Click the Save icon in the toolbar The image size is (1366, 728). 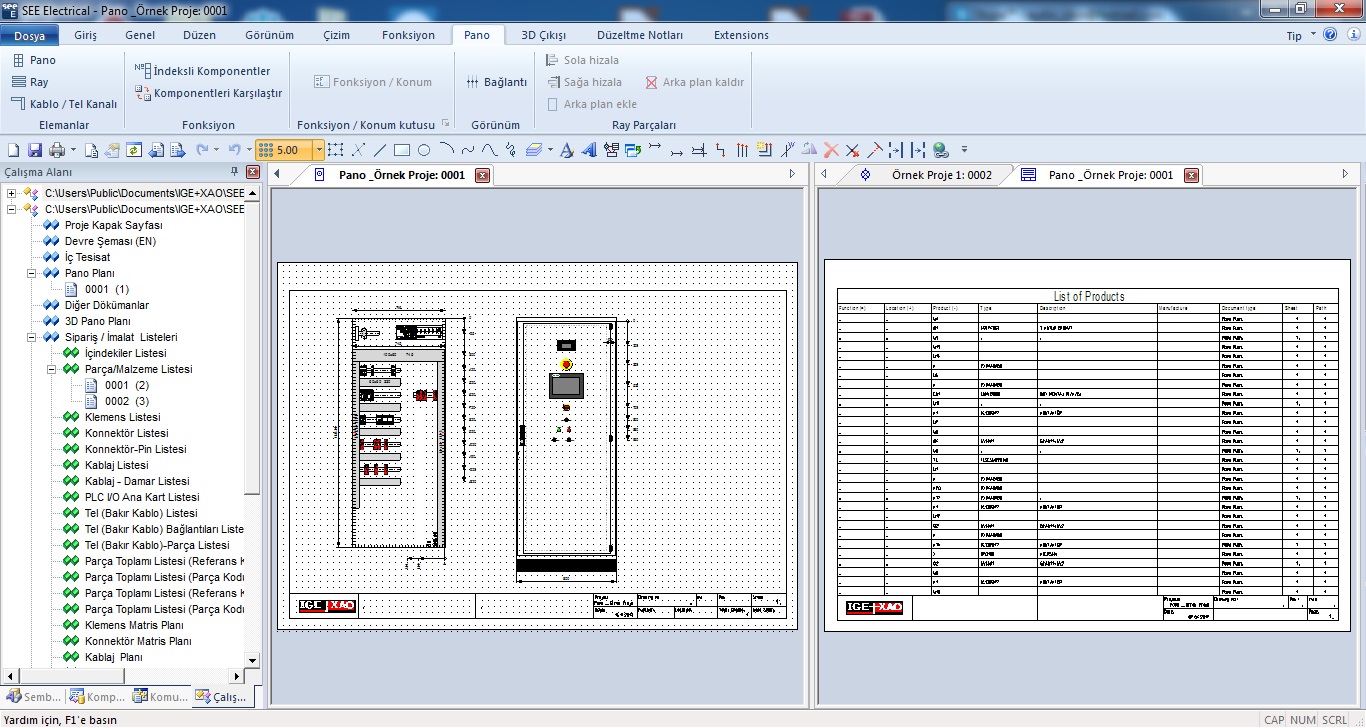point(34,150)
